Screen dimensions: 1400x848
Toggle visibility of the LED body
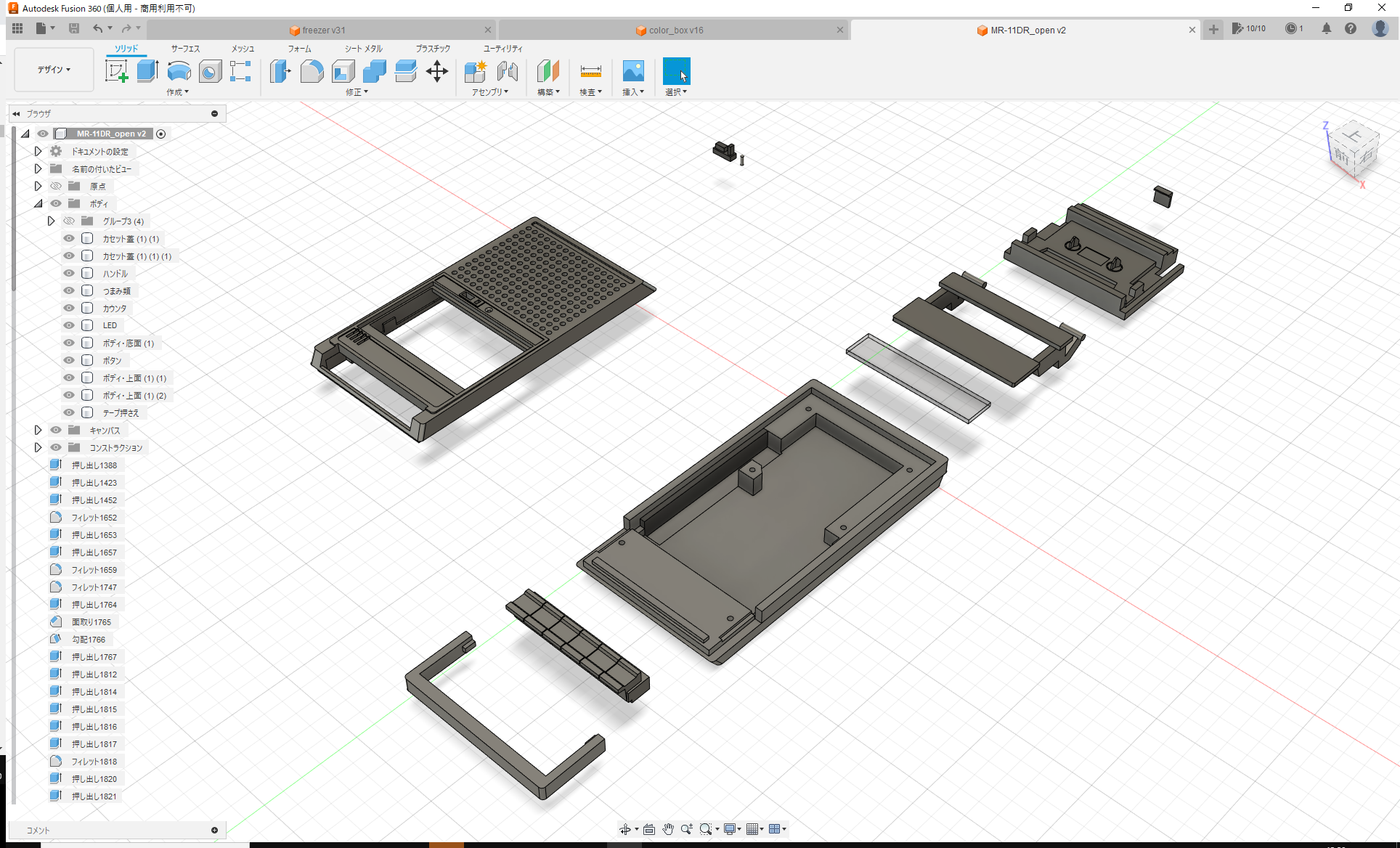tap(68, 325)
